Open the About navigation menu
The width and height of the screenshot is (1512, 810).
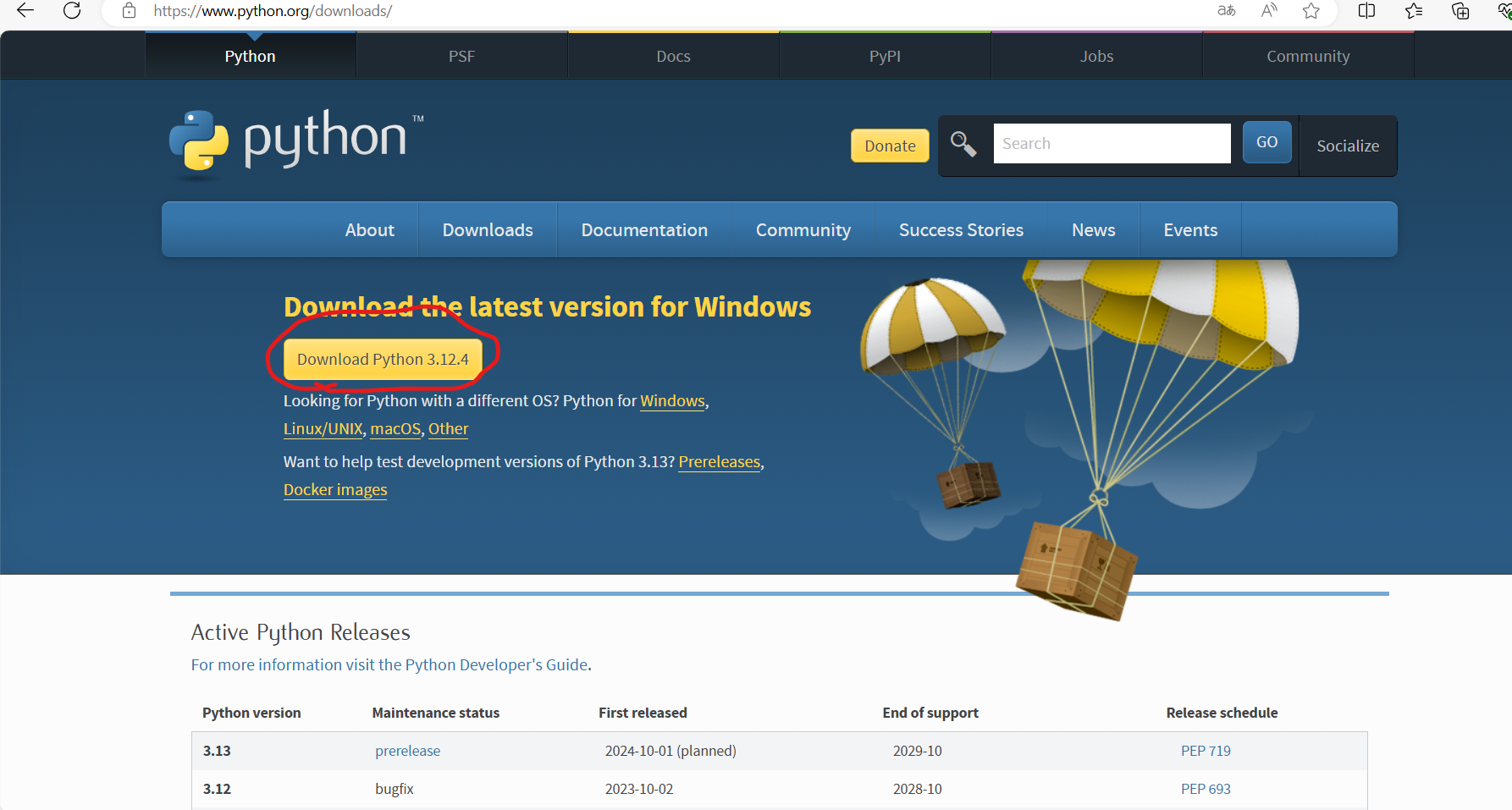tap(369, 230)
